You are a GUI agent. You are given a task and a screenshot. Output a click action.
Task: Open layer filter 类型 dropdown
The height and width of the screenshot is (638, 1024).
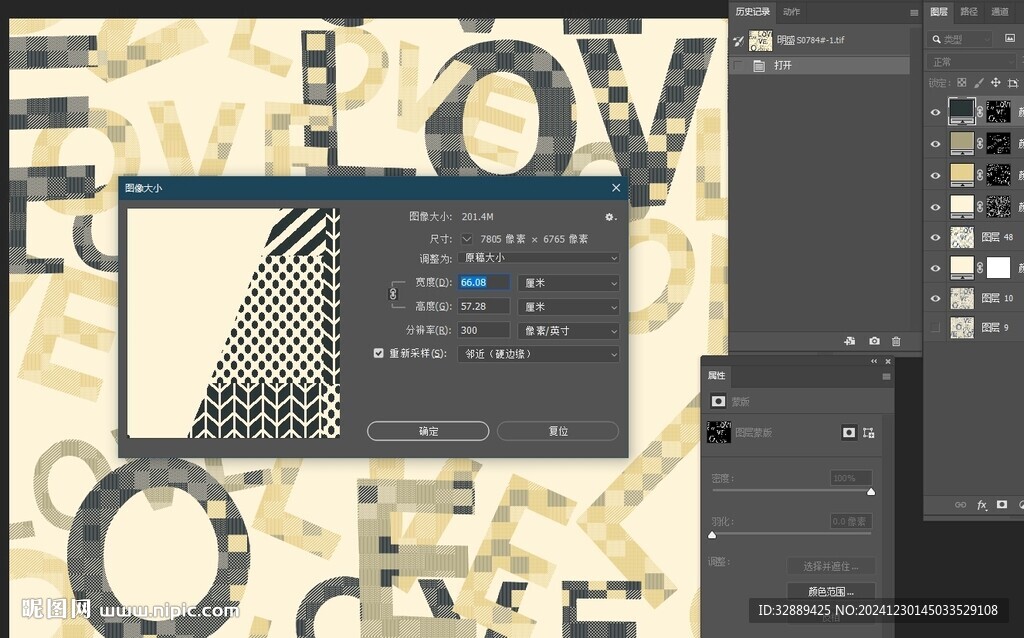coord(960,40)
